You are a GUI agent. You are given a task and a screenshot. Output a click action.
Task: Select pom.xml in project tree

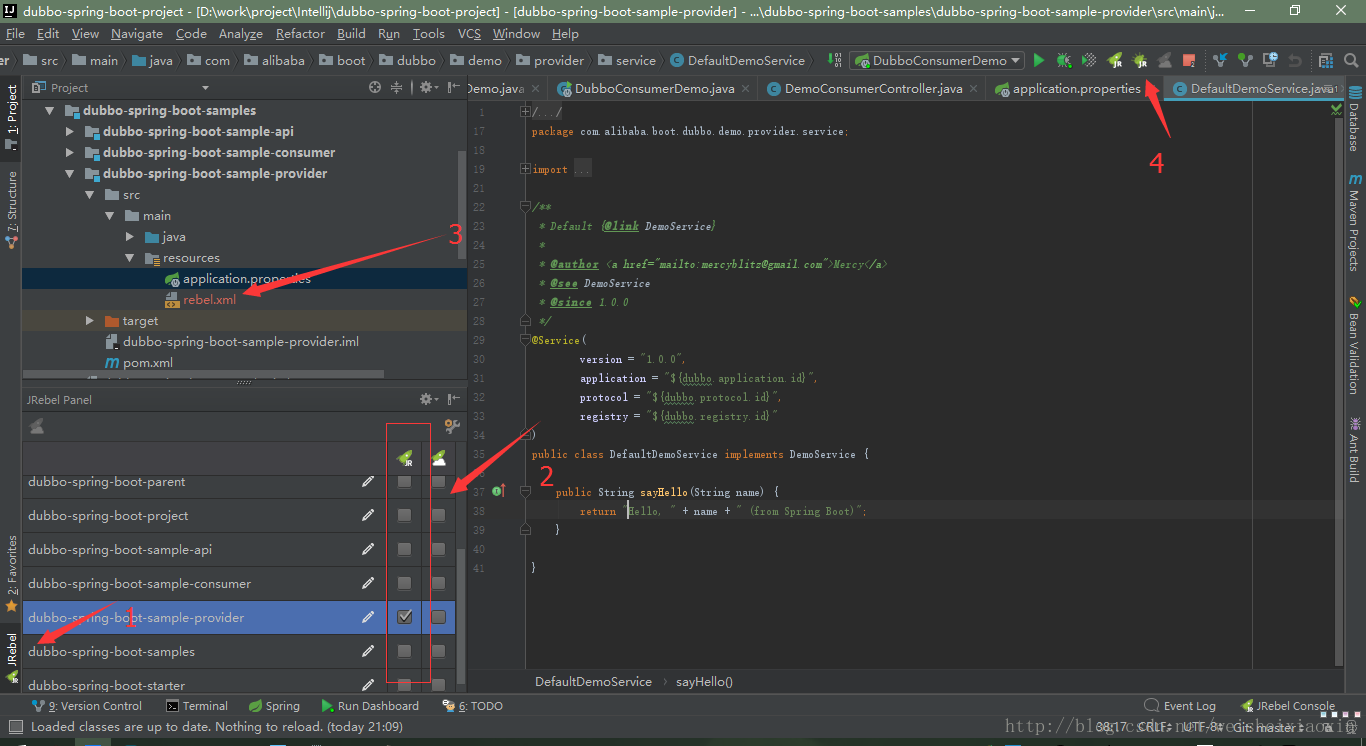(x=147, y=363)
